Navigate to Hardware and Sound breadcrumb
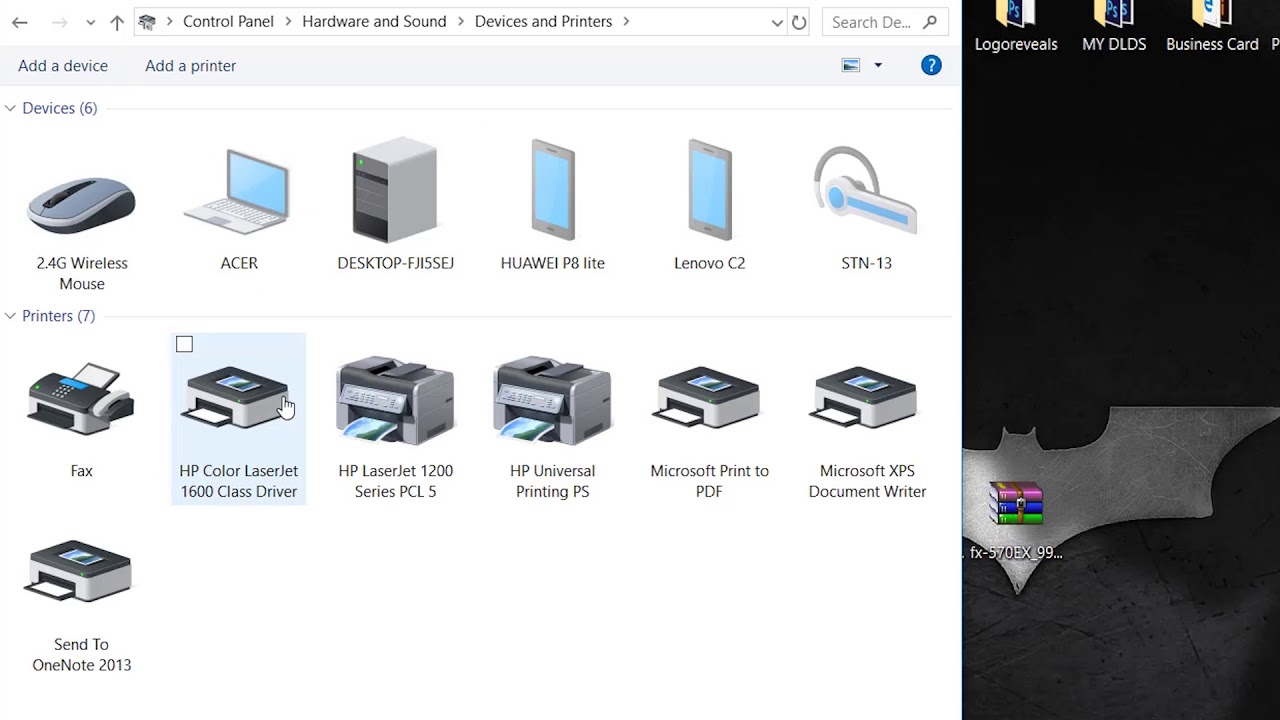The height and width of the screenshot is (720, 1280). (x=374, y=21)
